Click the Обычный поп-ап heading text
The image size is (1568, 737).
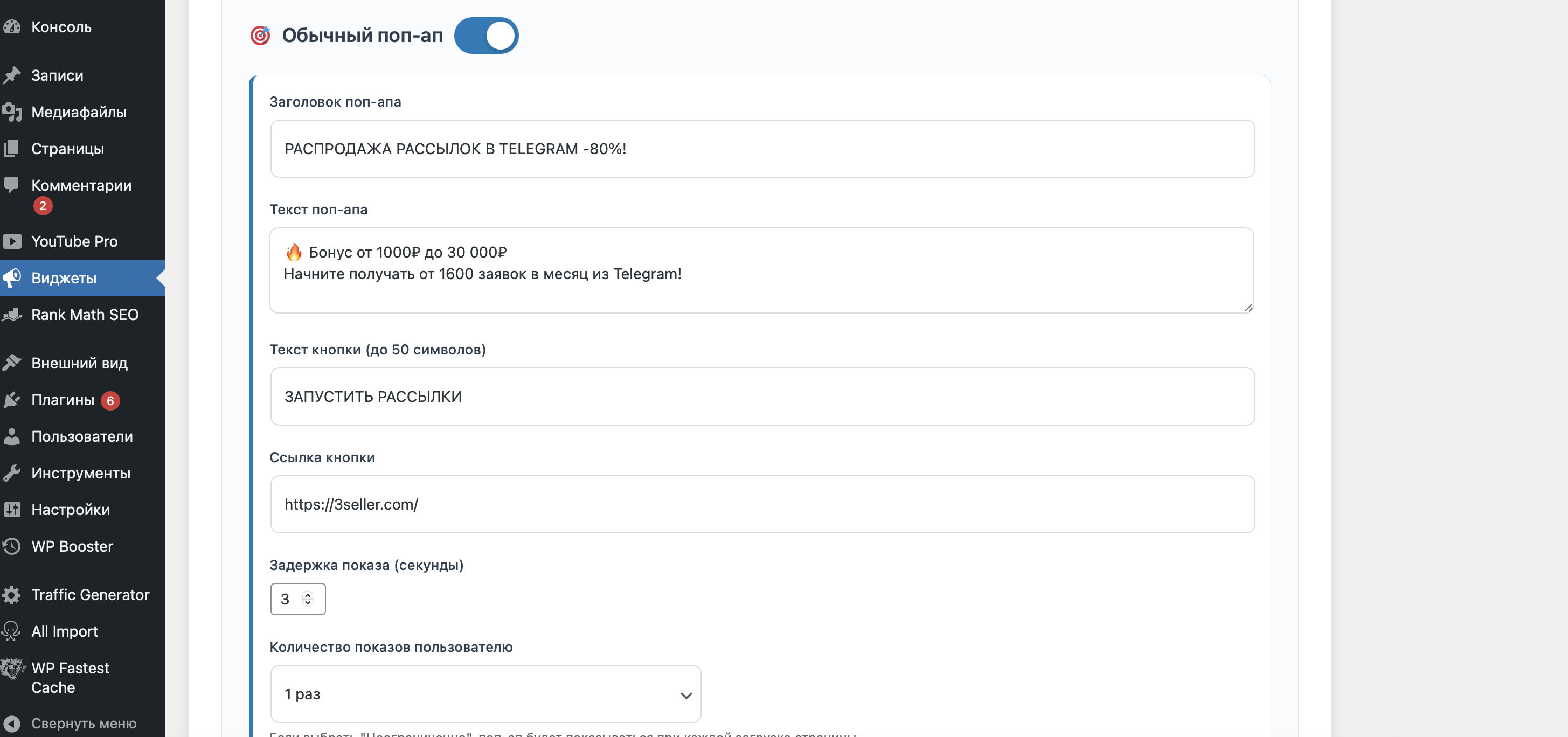362,36
